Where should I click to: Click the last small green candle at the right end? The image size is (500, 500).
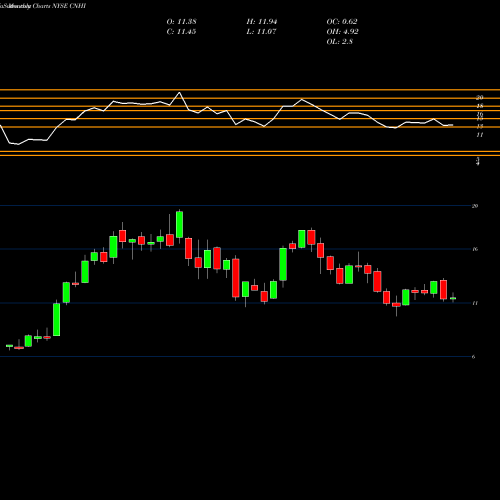[453, 298]
